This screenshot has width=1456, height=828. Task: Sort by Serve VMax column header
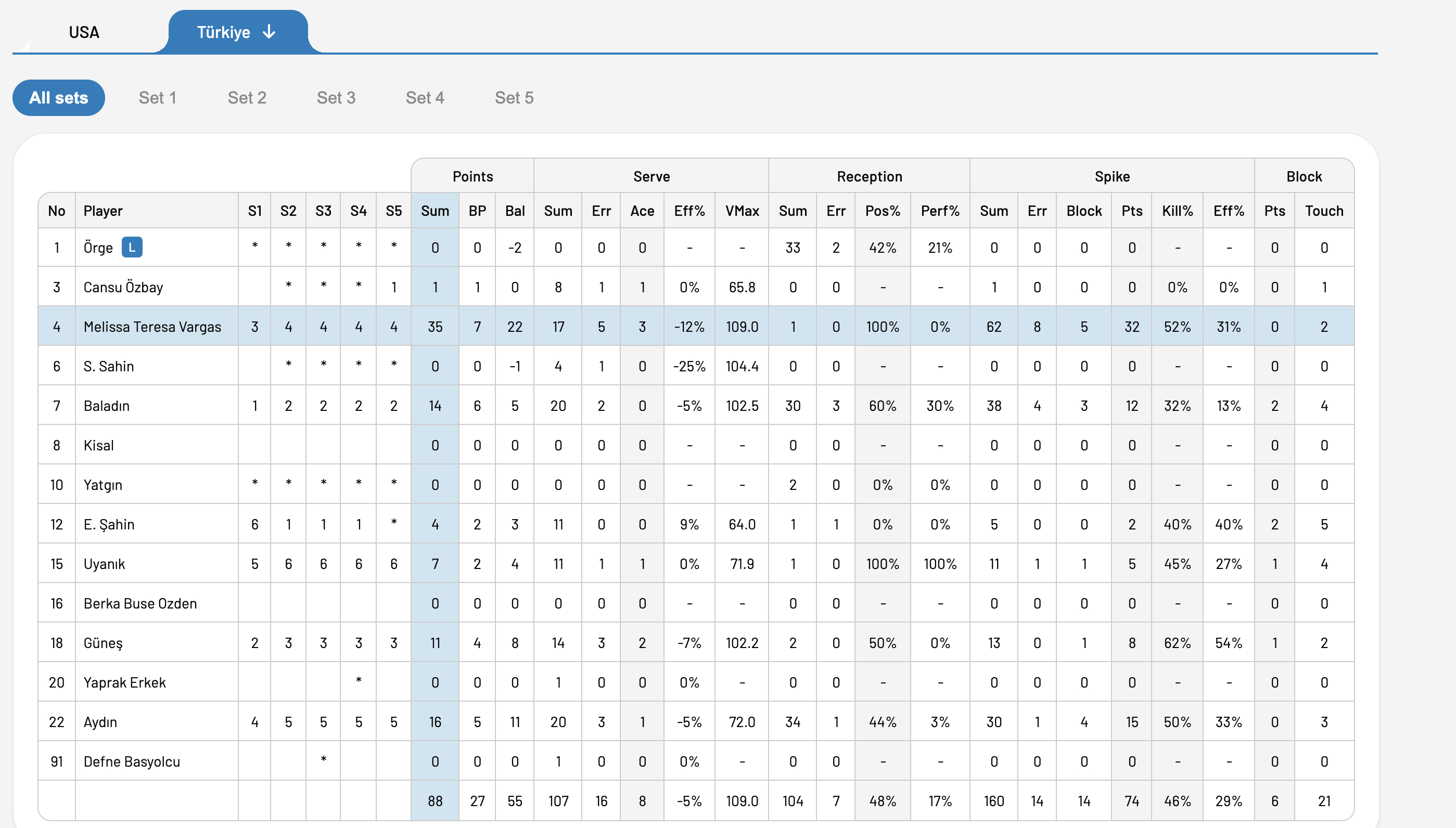742,211
